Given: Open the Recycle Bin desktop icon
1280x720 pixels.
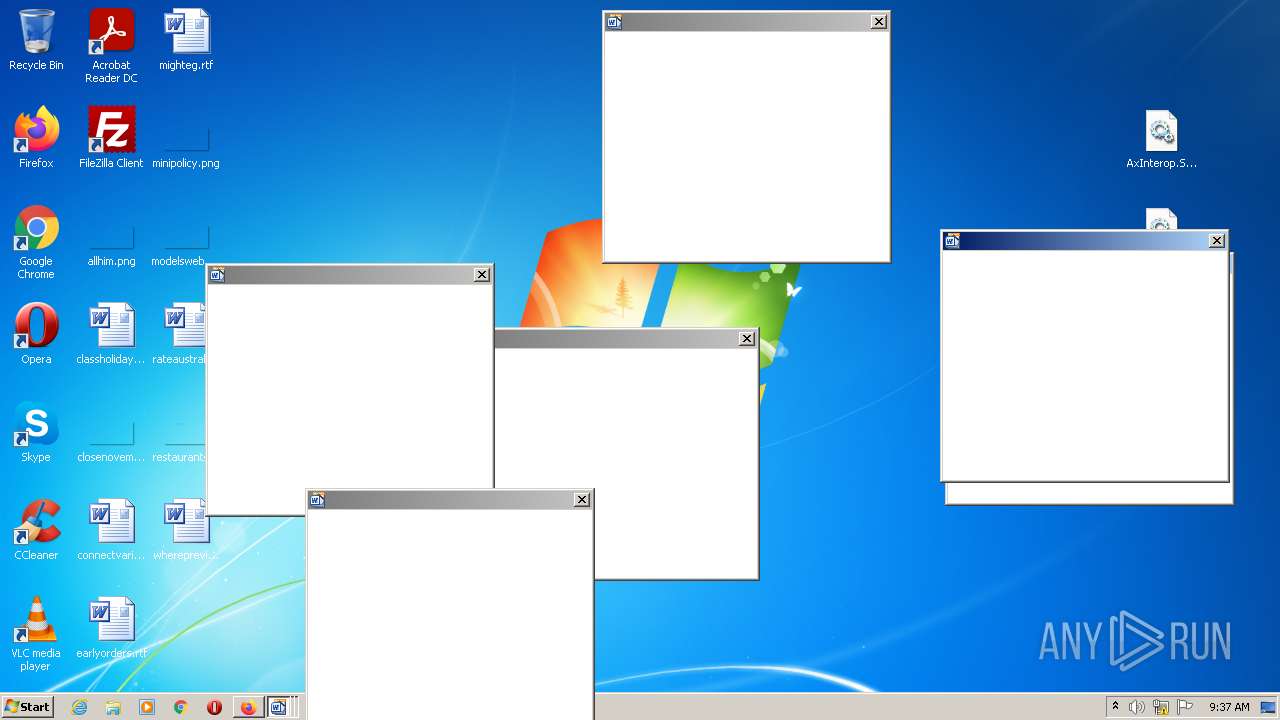Looking at the screenshot, I should click(x=36, y=40).
